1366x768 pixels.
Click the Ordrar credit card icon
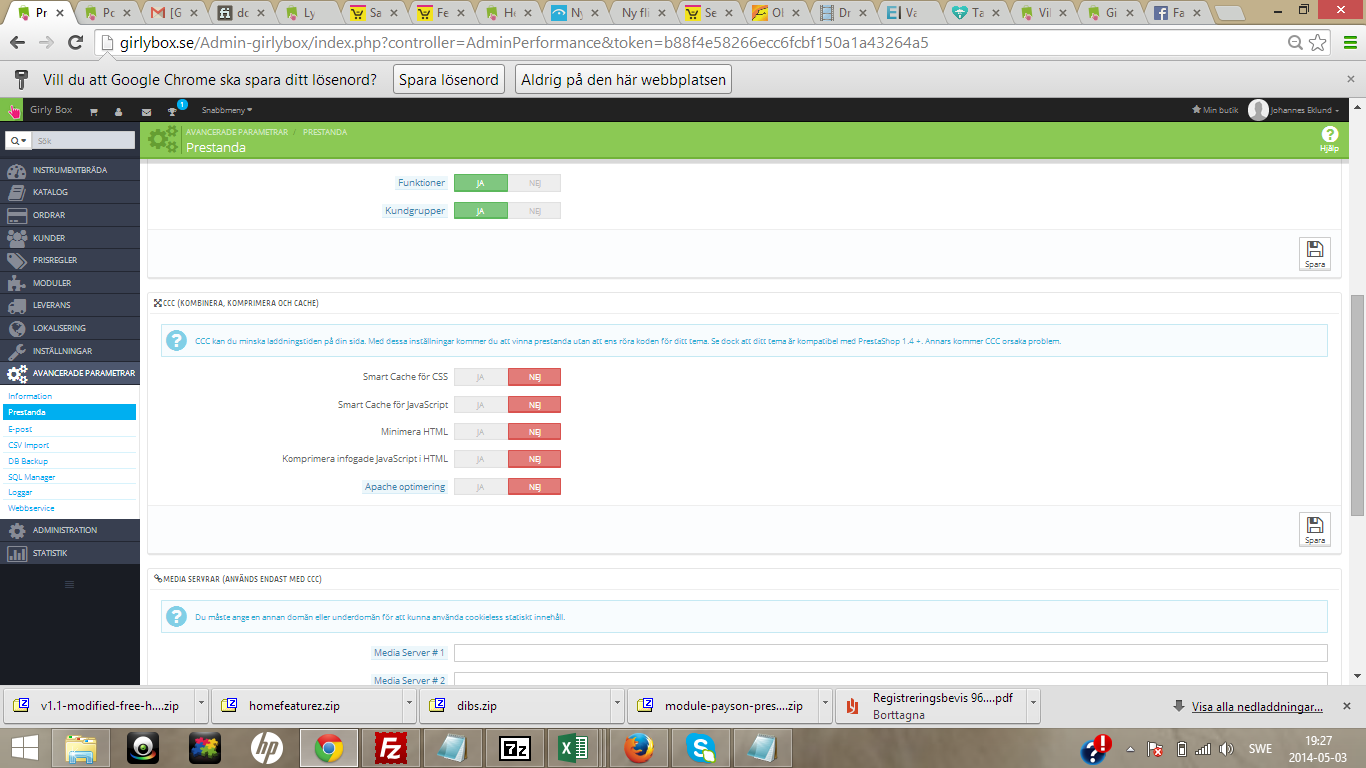click(x=17, y=215)
